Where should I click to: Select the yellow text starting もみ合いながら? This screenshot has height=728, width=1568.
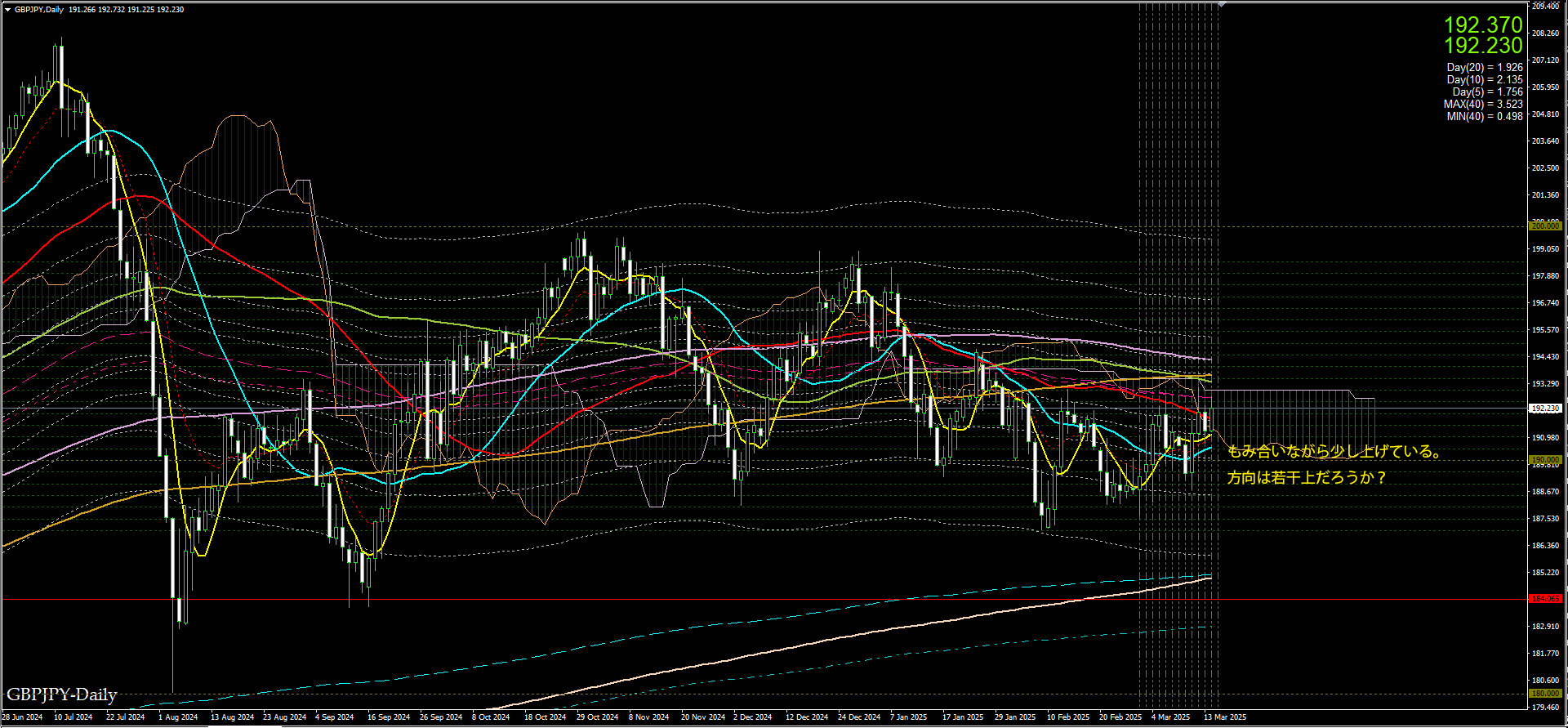pos(1334,452)
